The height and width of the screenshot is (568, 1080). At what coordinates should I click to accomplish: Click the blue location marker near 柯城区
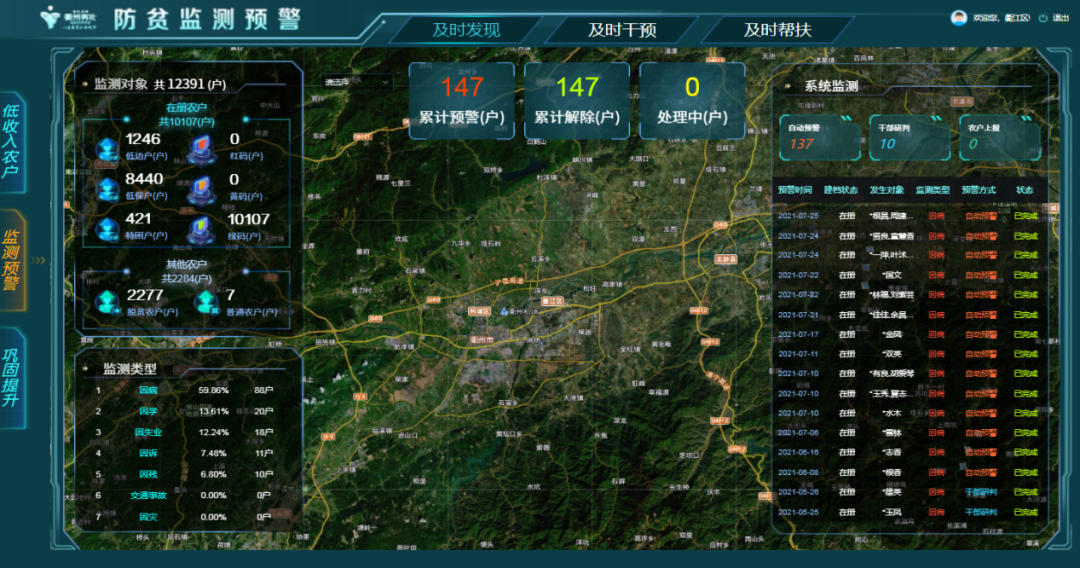pyautogui.click(x=504, y=312)
